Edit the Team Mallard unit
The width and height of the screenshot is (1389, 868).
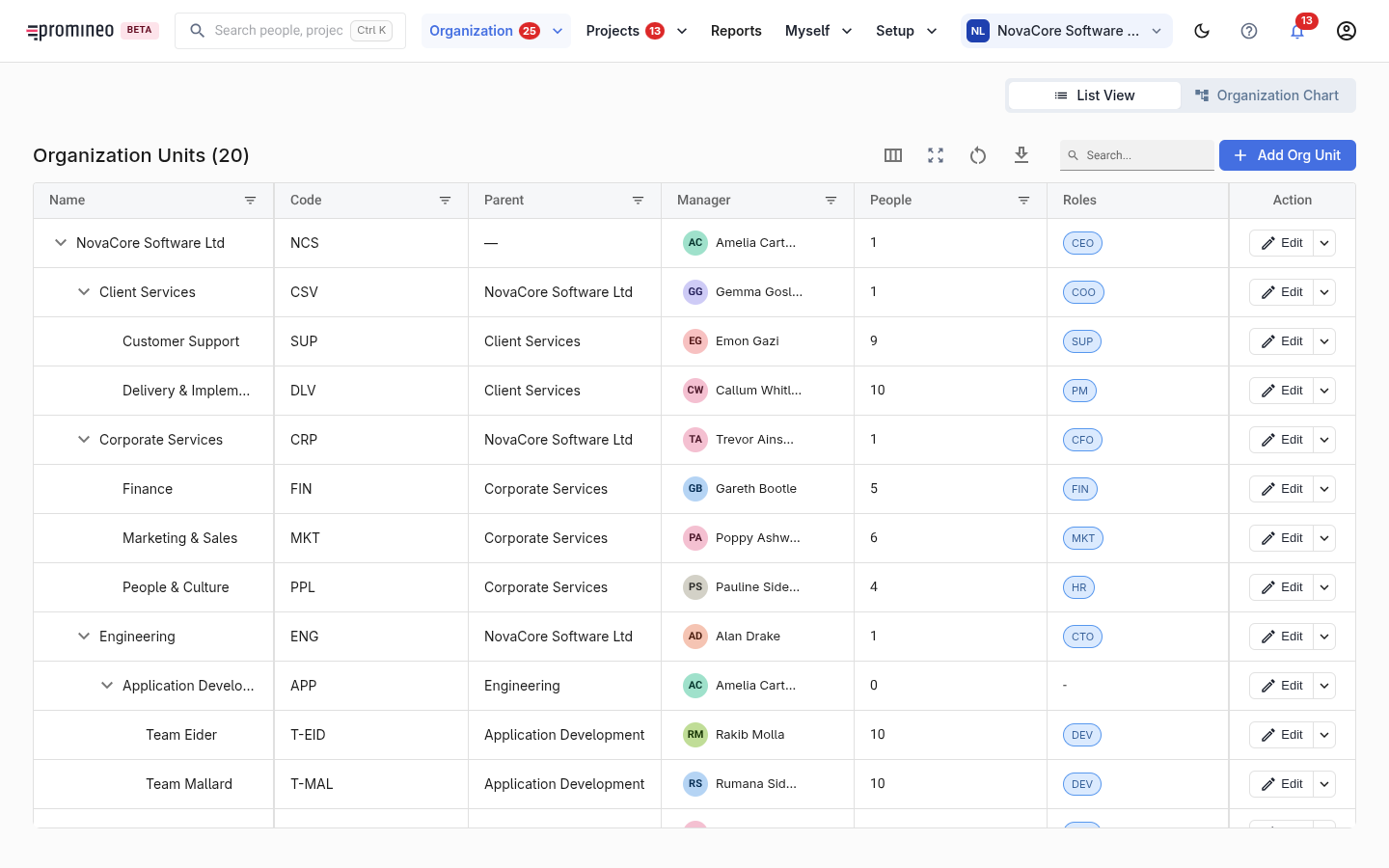tap(1281, 784)
